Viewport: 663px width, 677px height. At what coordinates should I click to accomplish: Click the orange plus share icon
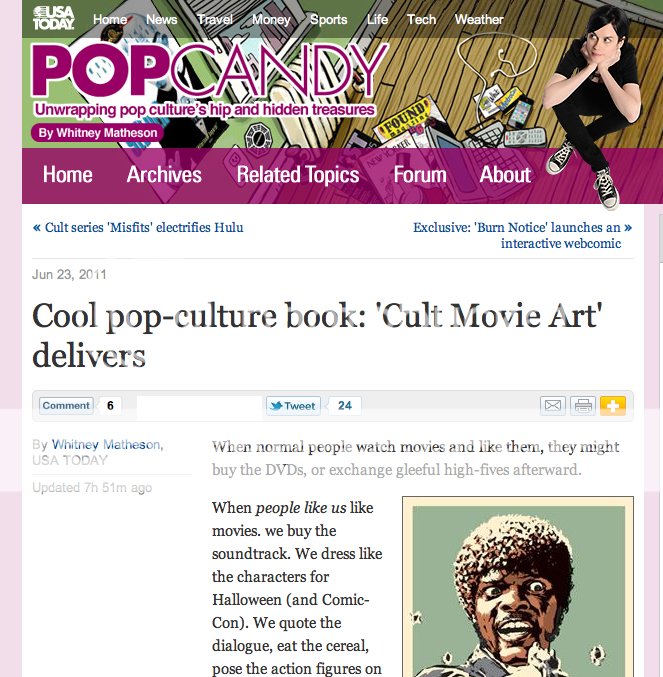point(612,406)
